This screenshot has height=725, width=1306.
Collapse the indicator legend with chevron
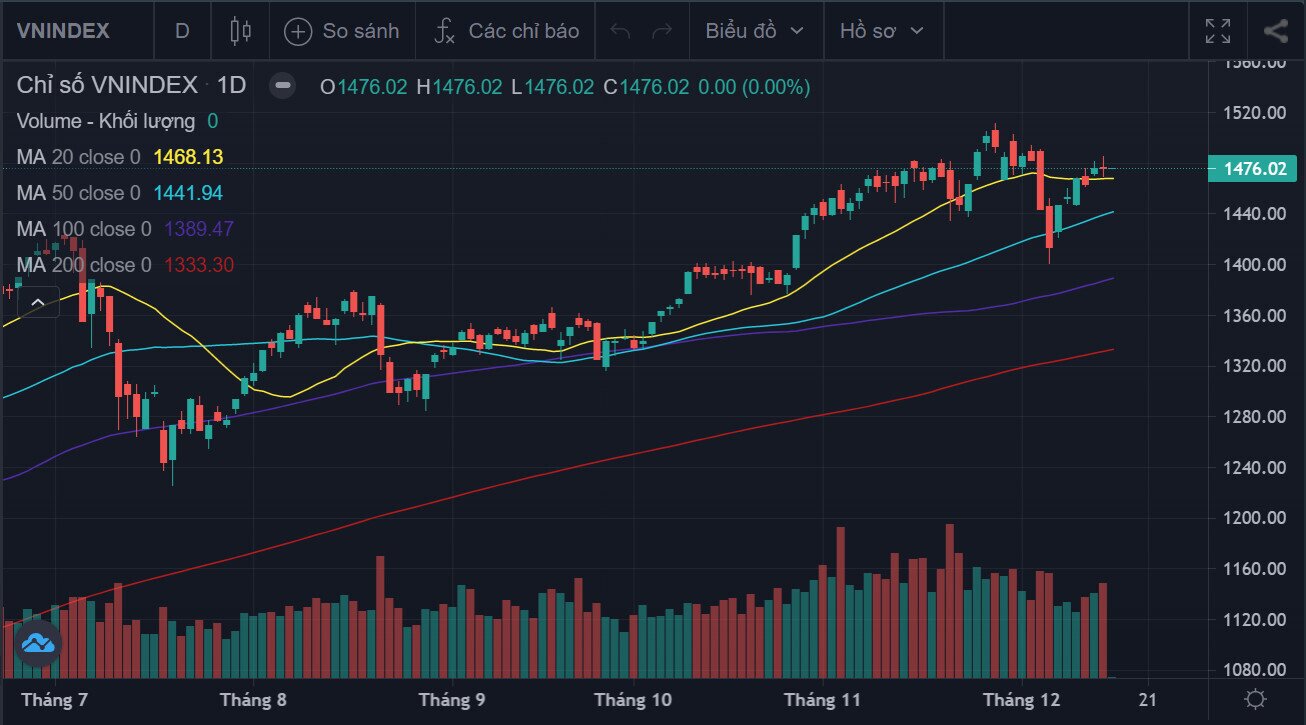(37, 301)
